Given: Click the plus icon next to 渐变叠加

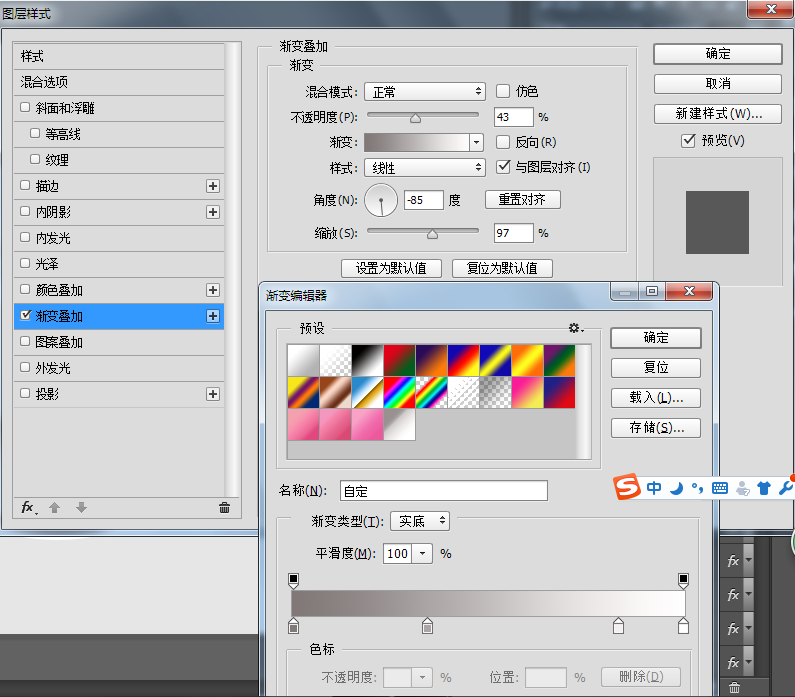Looking at the screenshot, I should click(213, 316).
